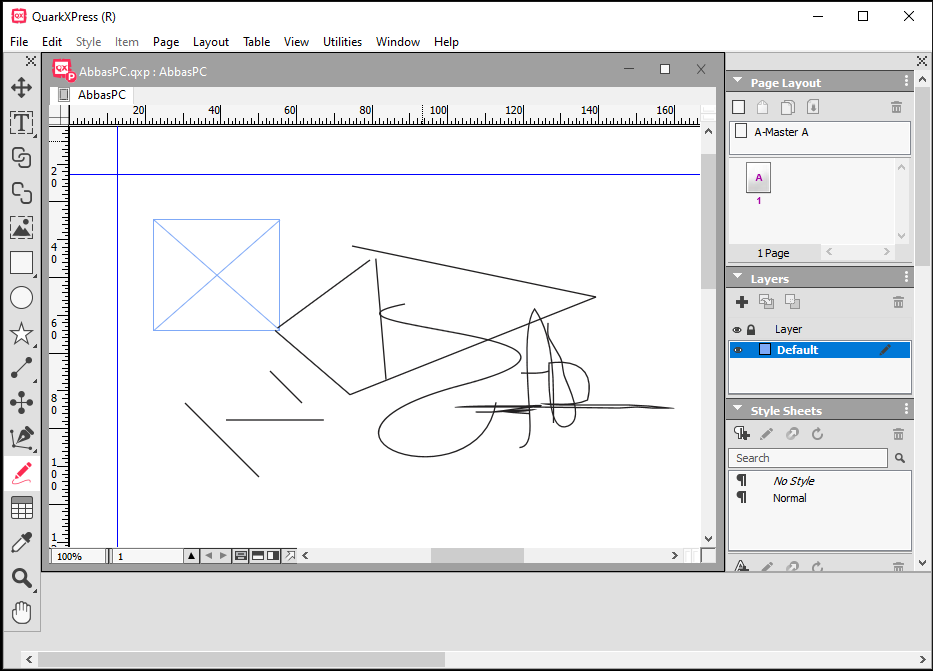Viewport: 933px width, 671px height.
Task: Open the File menu
Action: (19, 42)
